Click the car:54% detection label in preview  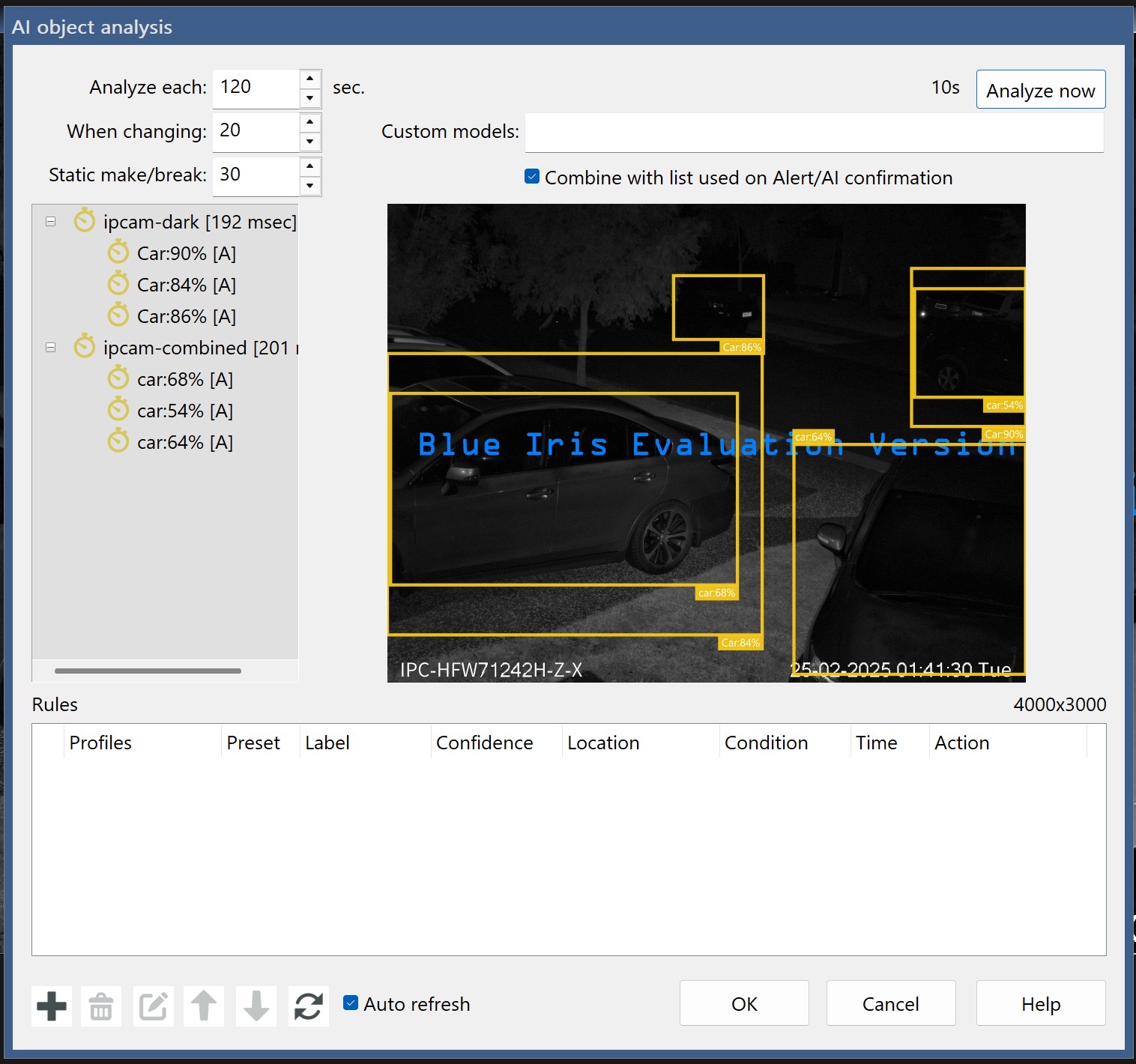(1004, 405)
